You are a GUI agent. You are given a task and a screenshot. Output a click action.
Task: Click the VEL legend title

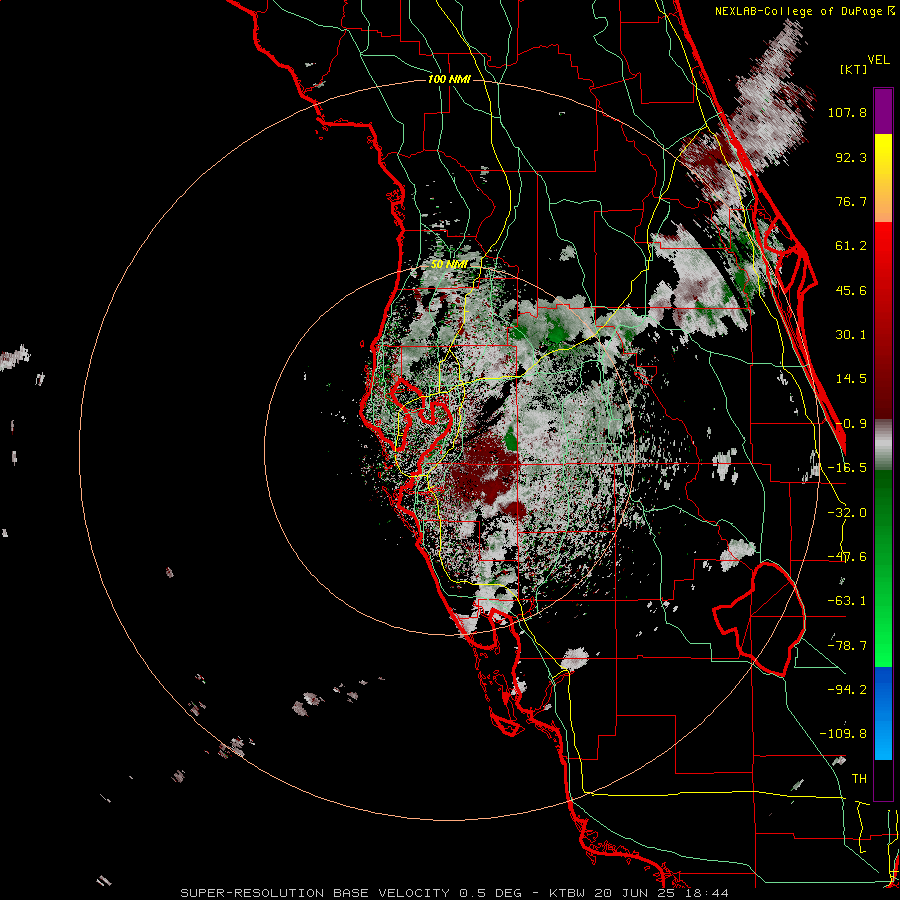click(878, 60)
